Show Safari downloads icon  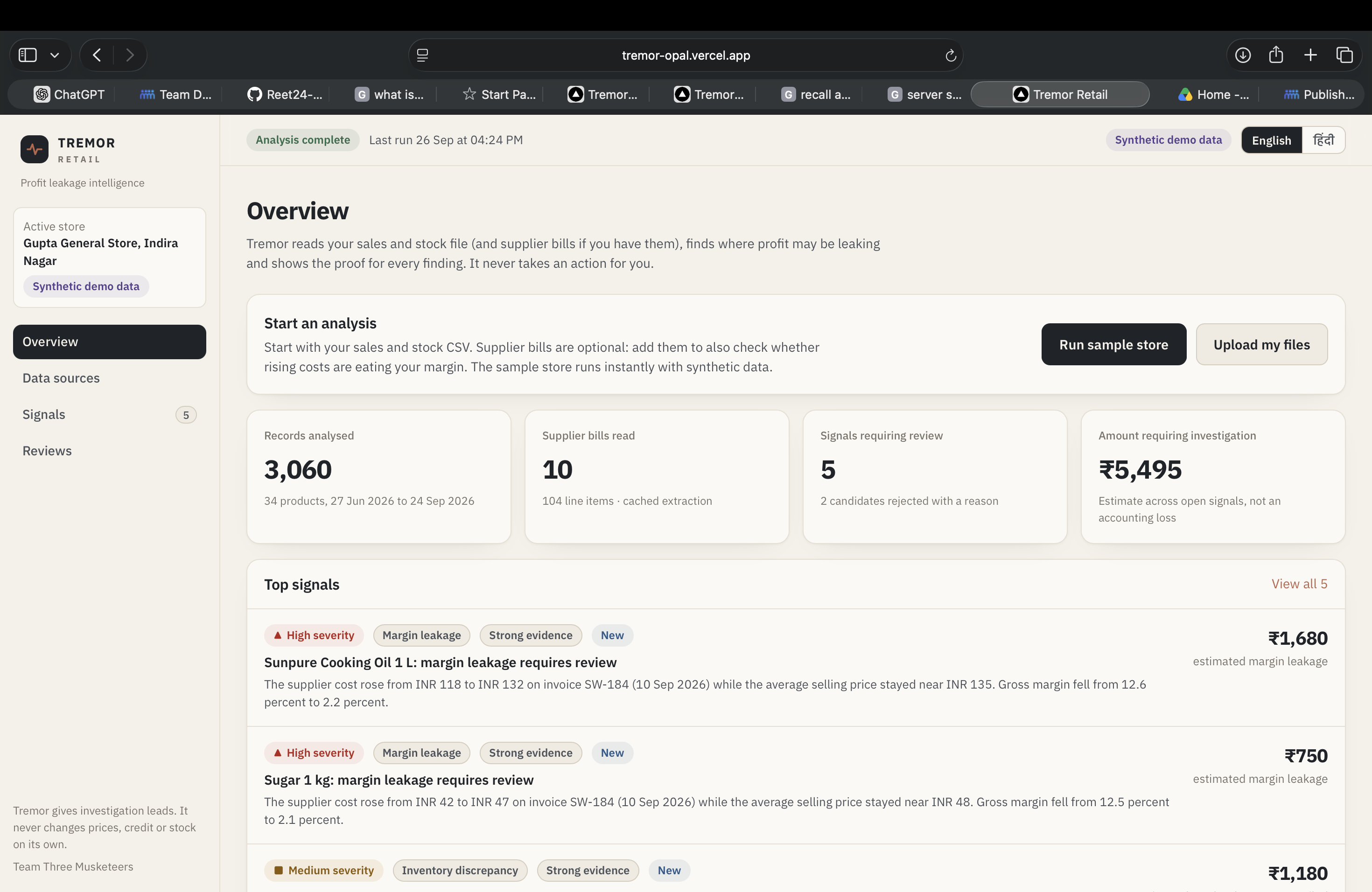click(x=1242, y=55)
